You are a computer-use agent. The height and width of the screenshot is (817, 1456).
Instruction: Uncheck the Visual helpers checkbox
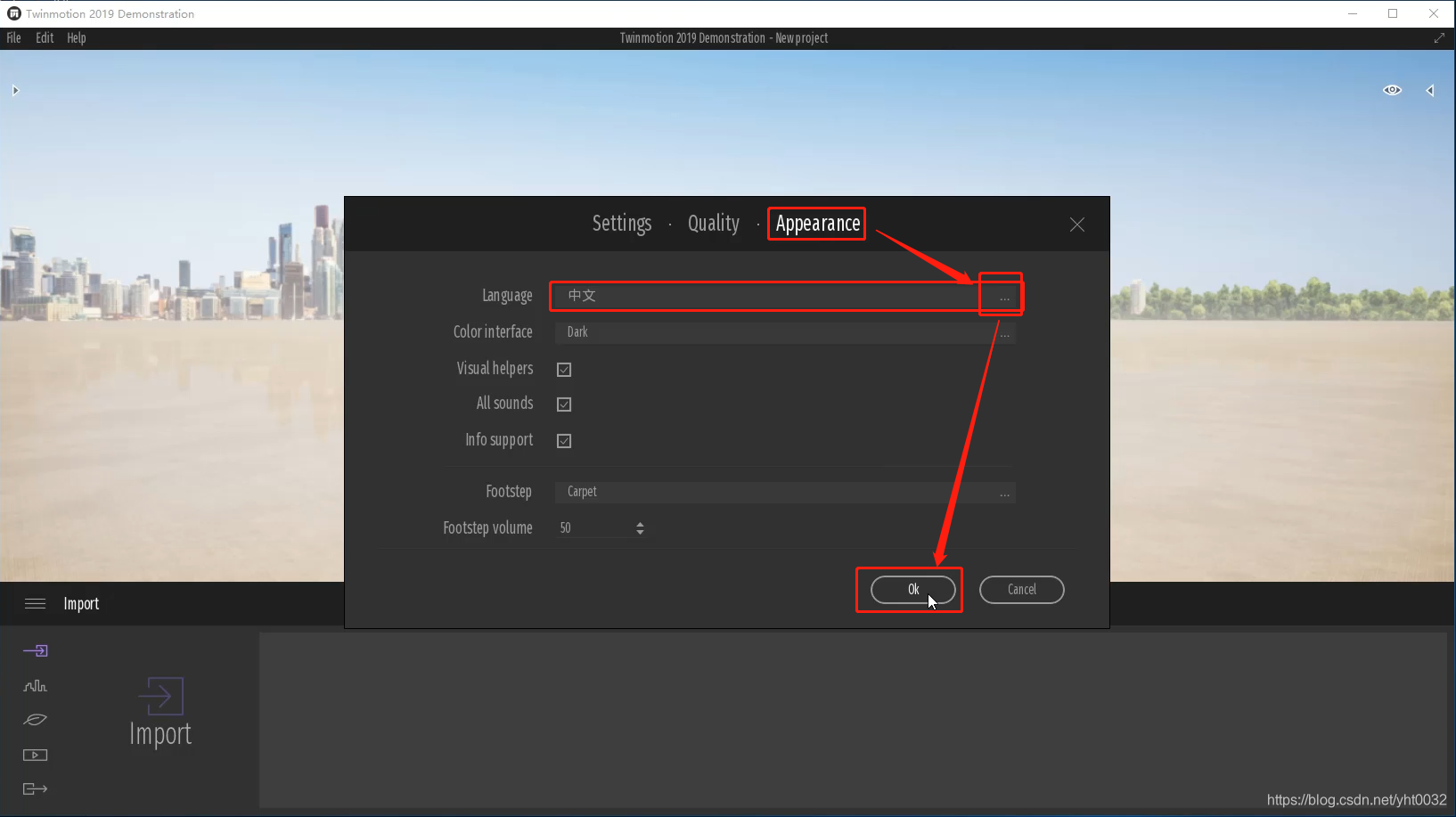click(x=564, y=370)
